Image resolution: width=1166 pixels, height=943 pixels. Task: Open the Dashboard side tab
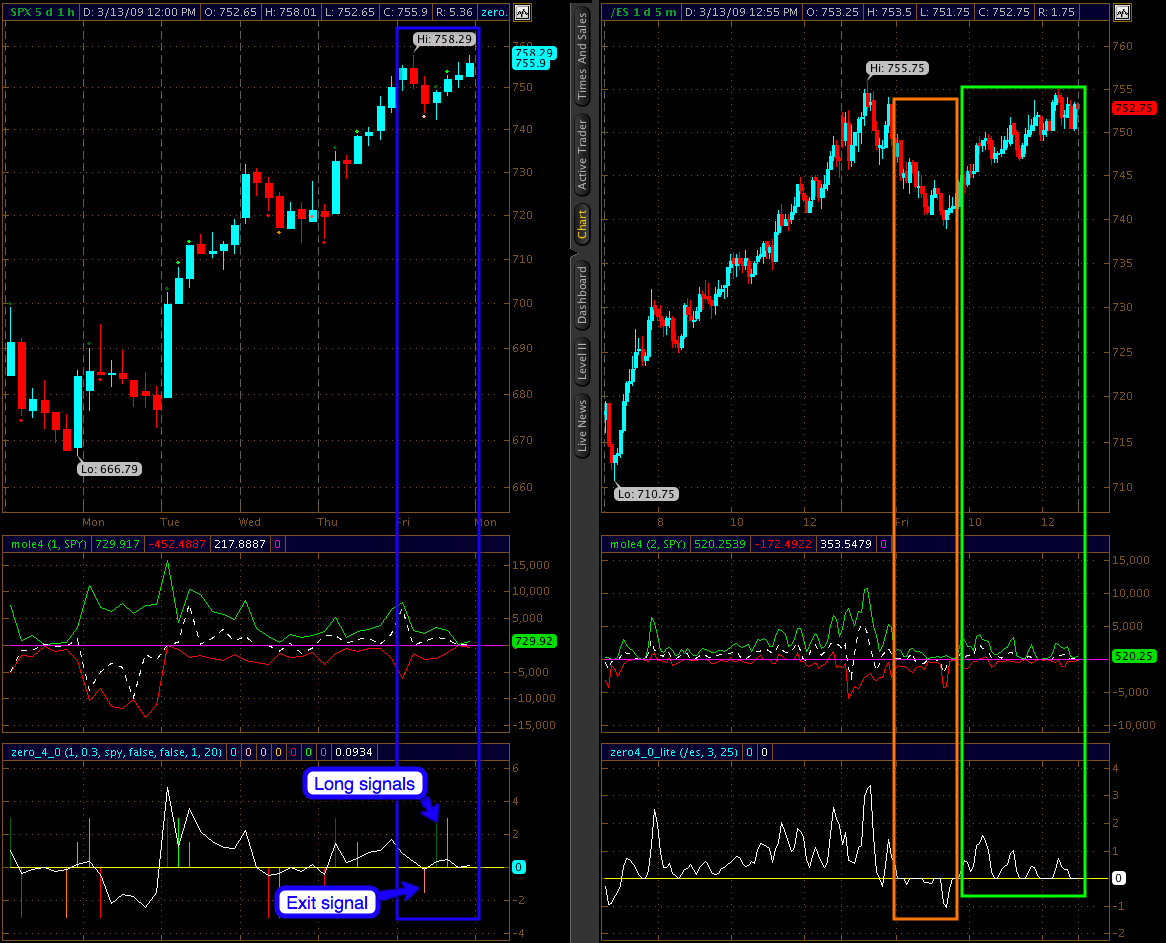(582, 295)
